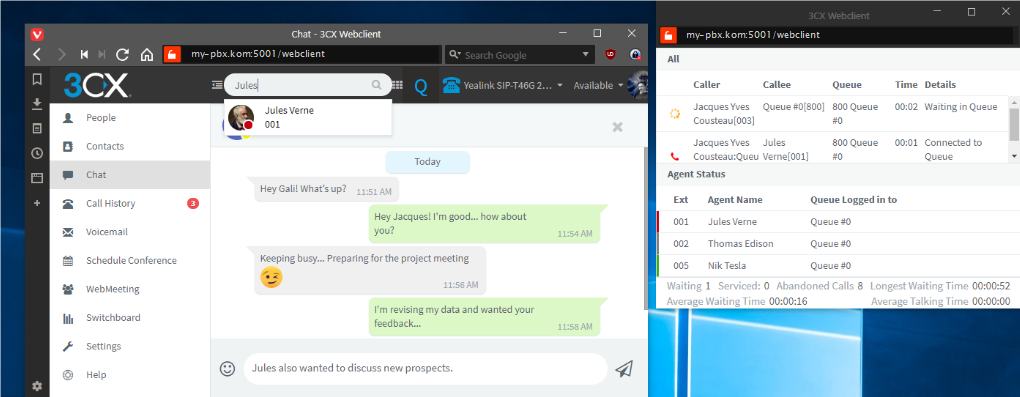Open the dial pad grid icon
Viewport: 1020px width, 397px height.
(x=397, y=85)
